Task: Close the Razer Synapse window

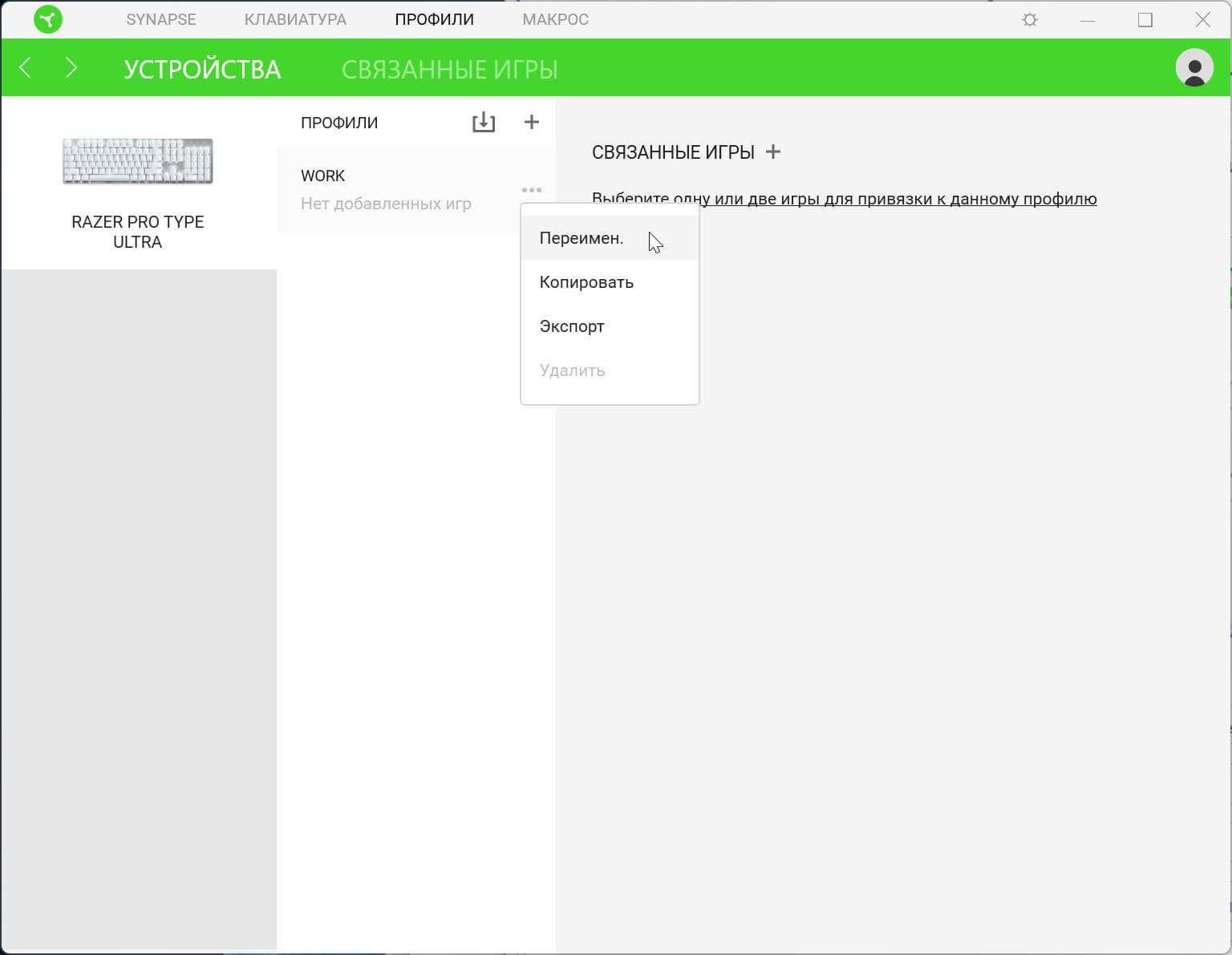Action: (1202, 20)
